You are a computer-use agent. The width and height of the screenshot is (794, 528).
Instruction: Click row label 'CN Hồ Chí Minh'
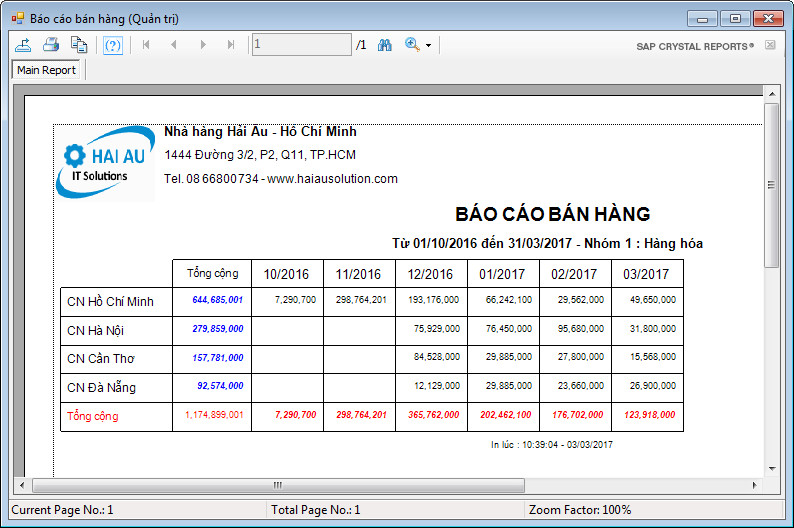pyautogui.click(x=110, y=302)
